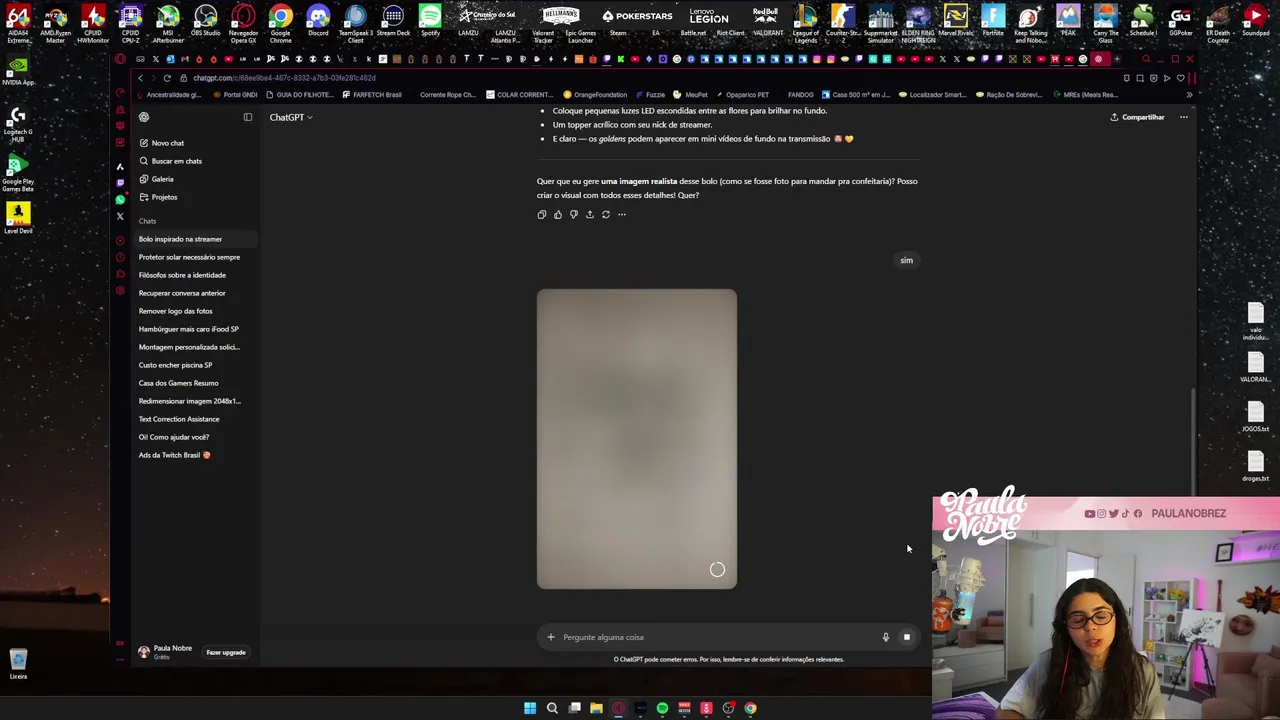Click Google Chrome in the taskbar
The width and height of the screenshot is (1280, 720).
[750, 708]
